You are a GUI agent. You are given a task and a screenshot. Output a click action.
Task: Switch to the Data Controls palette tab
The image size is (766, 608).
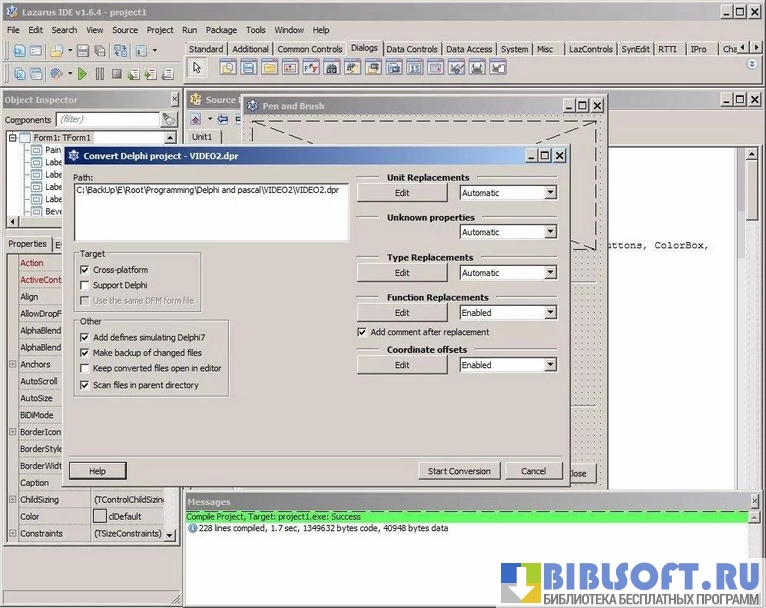[x=412, y=49]
